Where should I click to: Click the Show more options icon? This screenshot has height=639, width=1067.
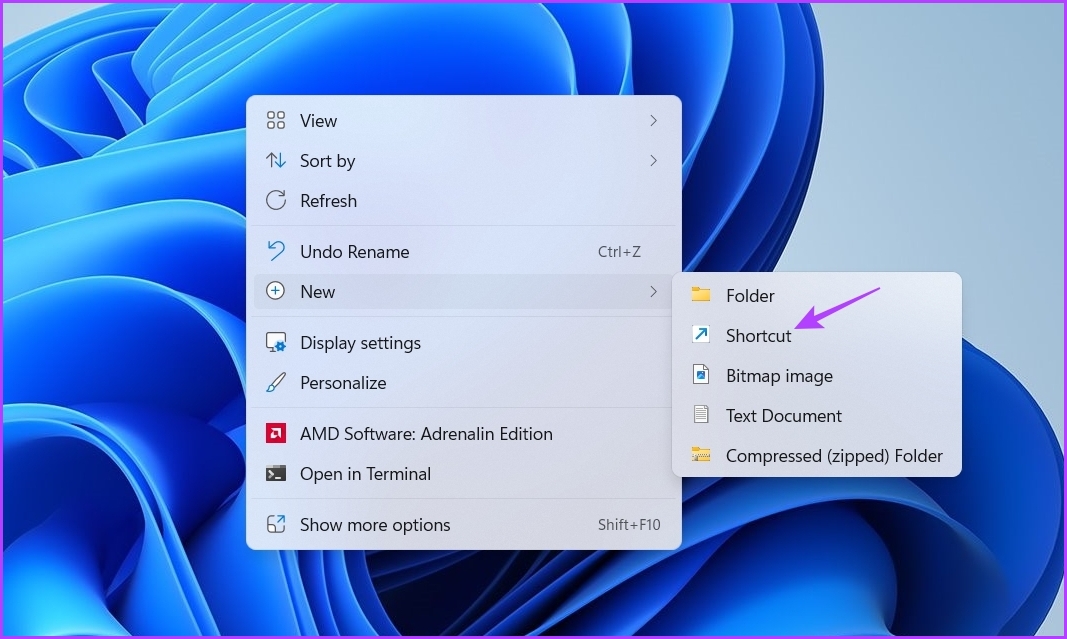coord(276,524)
